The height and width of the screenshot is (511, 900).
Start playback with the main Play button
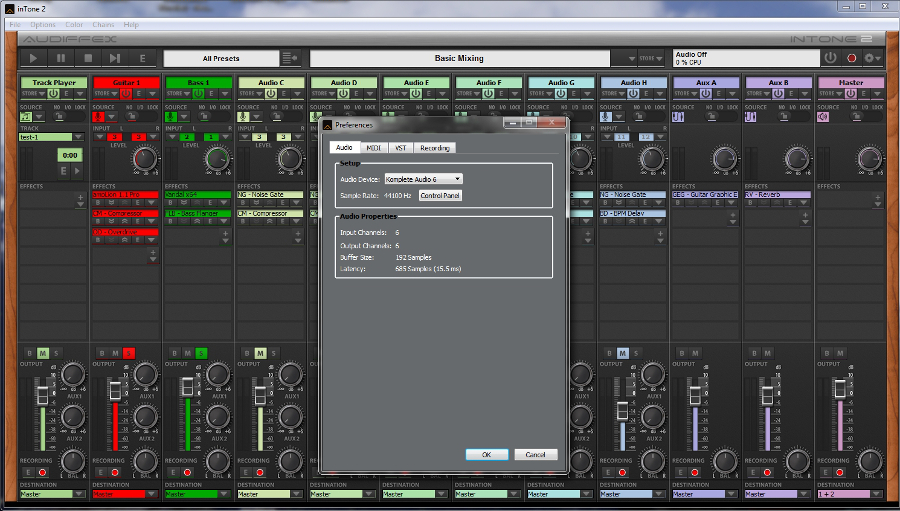click(x=33, y=58)
